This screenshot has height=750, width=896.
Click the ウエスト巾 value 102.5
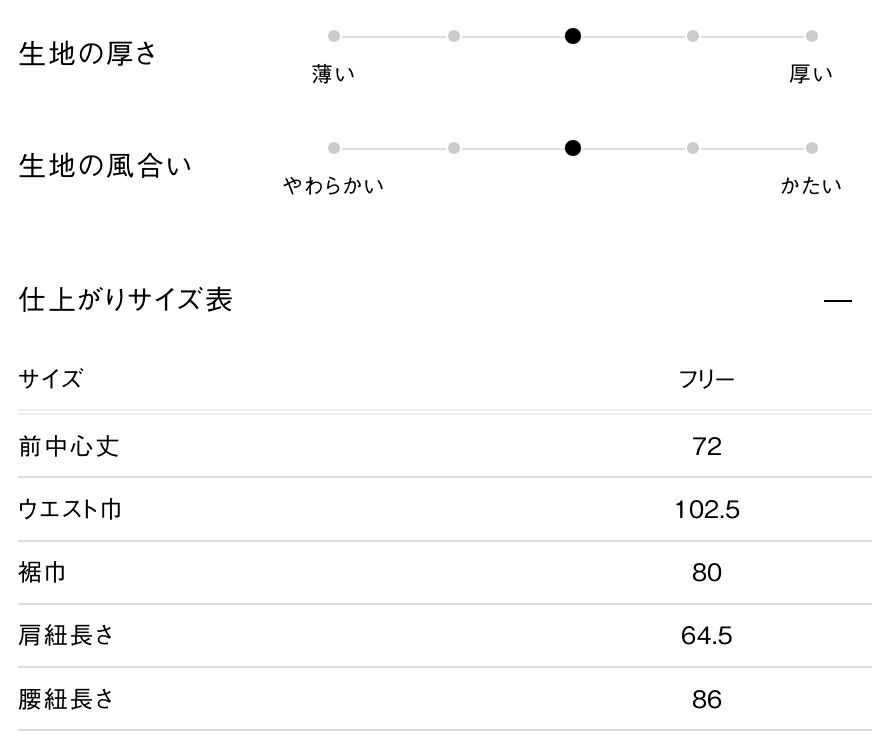[x=706, y=510]
